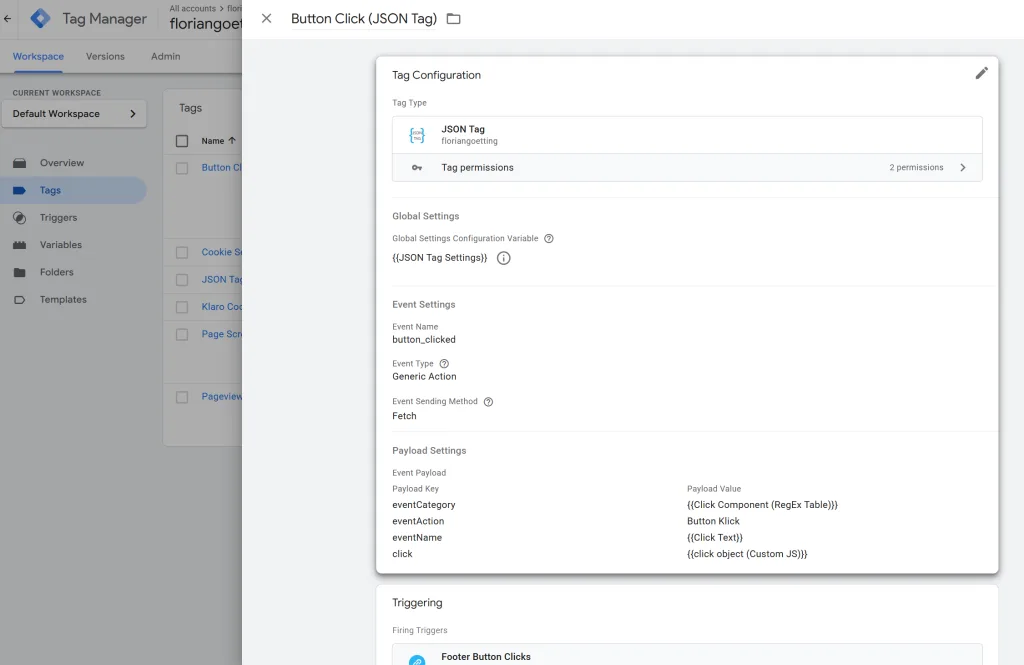Open help icon next to Event Type
Viewport: 1024px width, 665px height.
(444, 364)
